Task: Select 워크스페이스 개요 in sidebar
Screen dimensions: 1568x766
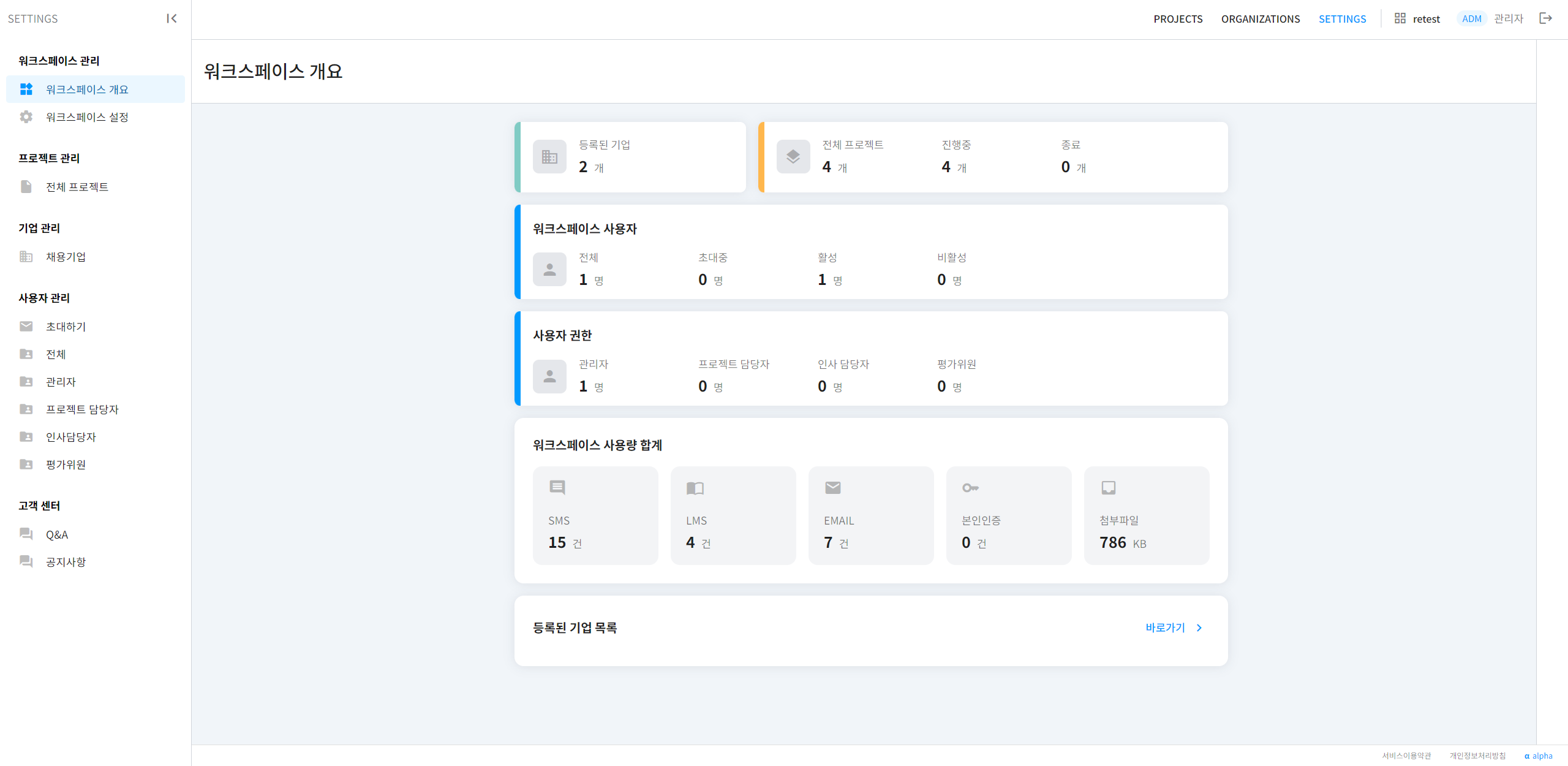Action: pos(87,89)
